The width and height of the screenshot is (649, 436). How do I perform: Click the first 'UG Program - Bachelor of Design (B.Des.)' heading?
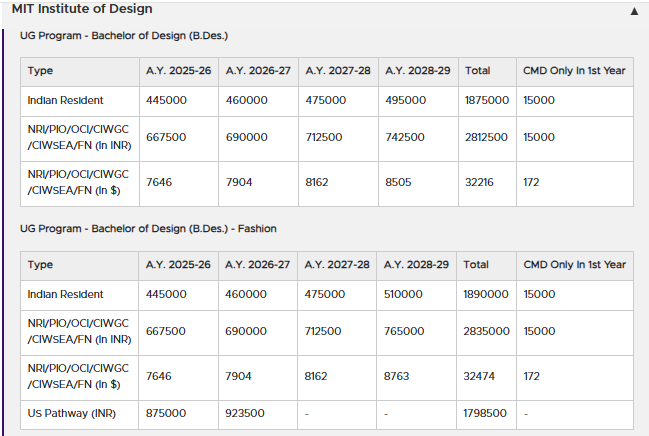tap(124, 36)
